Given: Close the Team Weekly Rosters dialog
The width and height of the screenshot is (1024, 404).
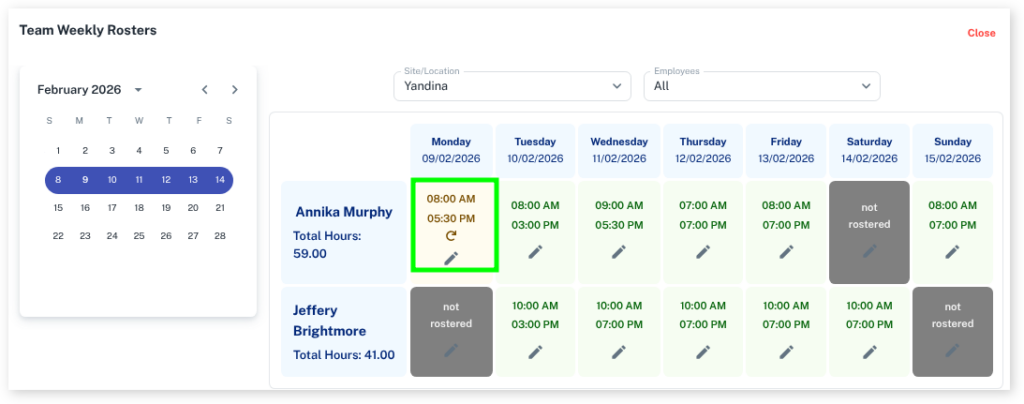Looking at the screenshot, I should click(981, 33).
